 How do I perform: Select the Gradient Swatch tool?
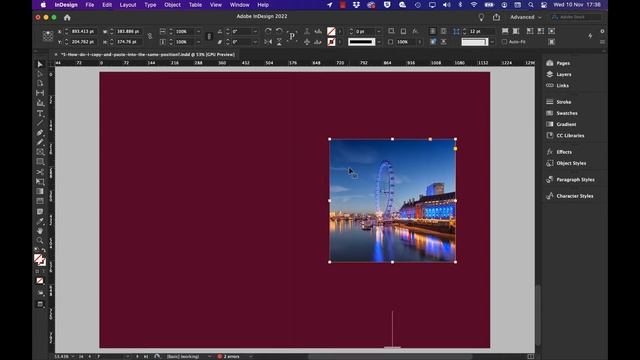pos(40,191)
